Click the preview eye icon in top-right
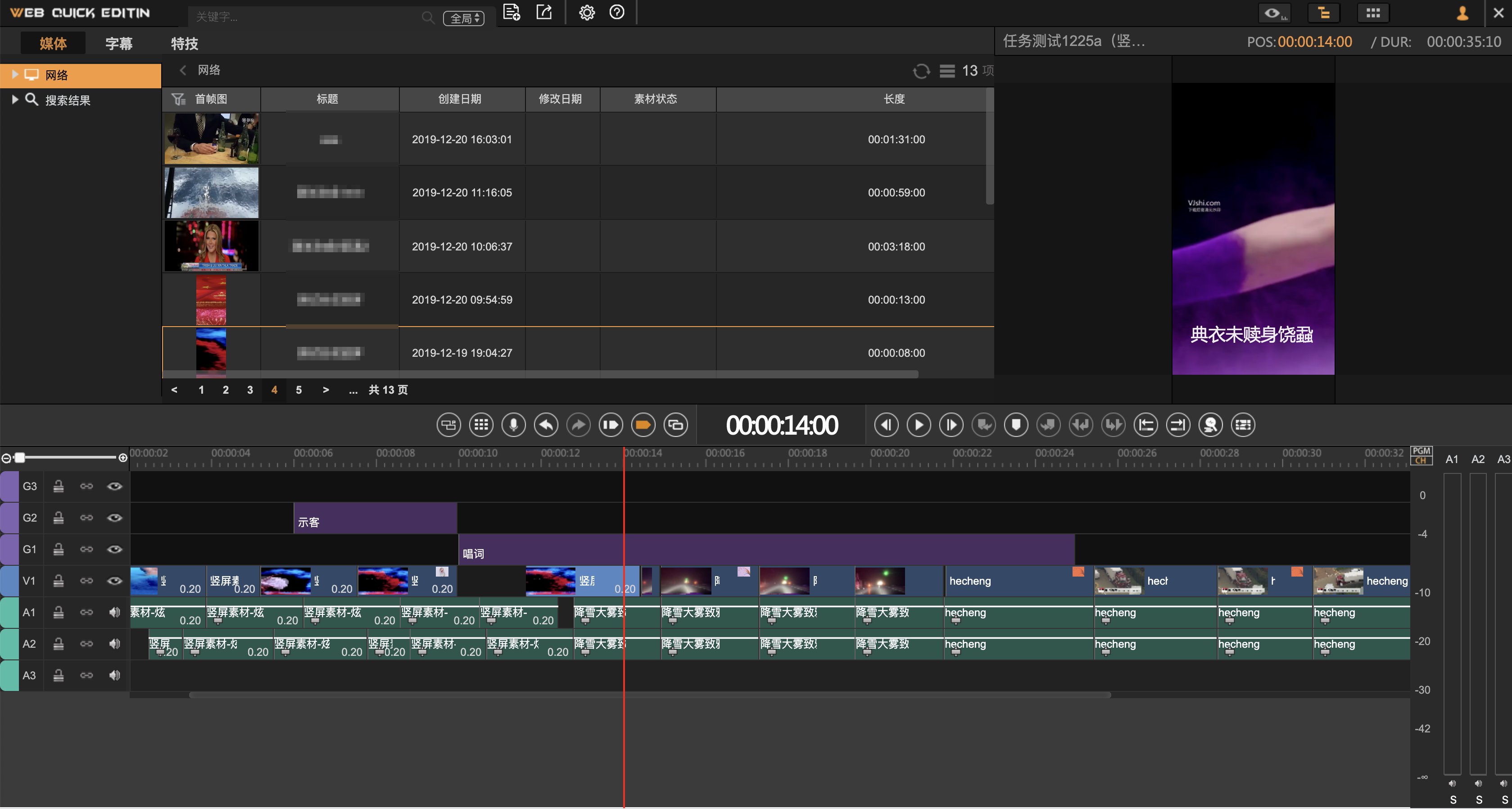This screenshot has width=1512, height=809. (1275, 13)
